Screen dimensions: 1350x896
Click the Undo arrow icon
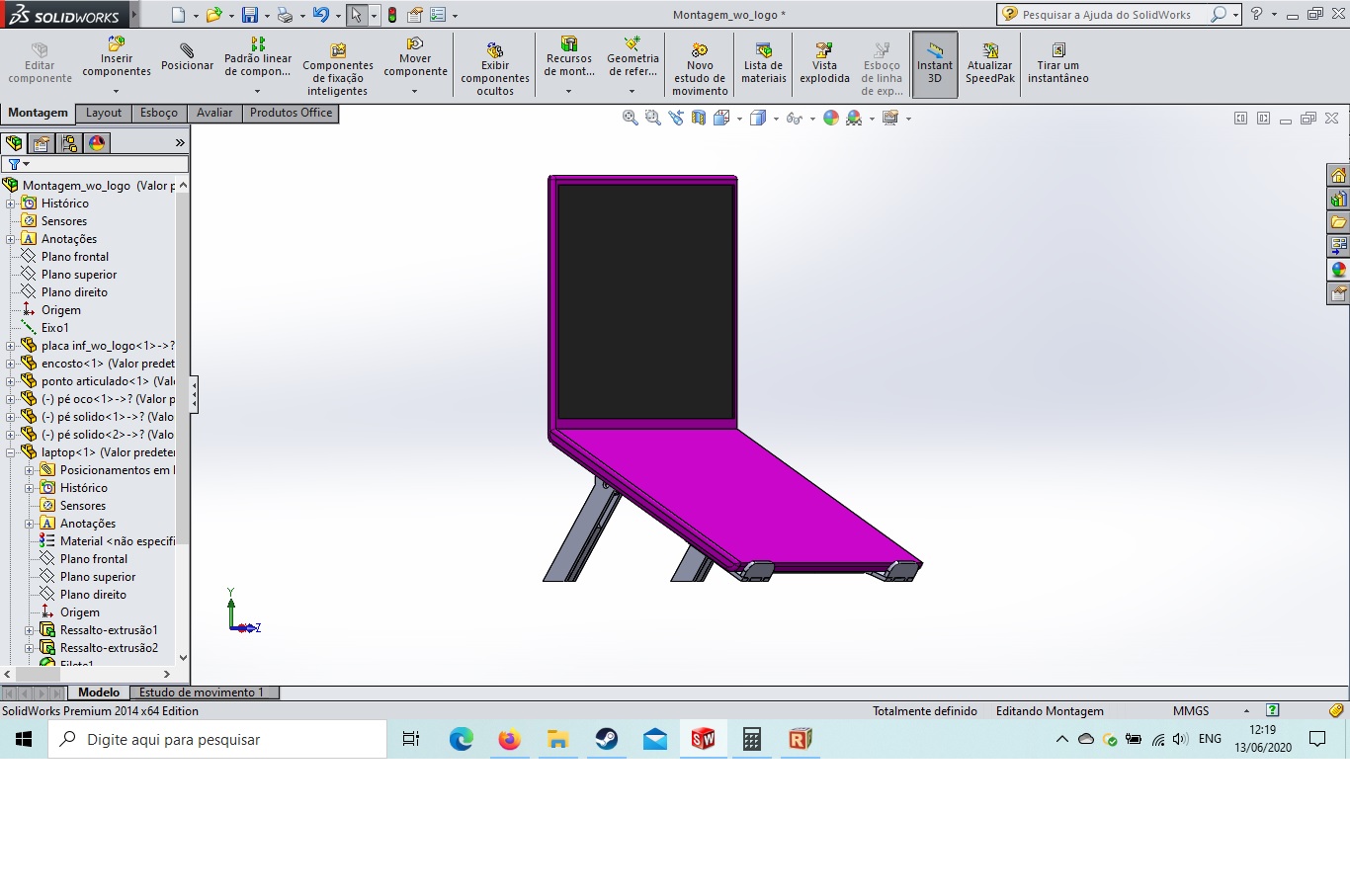point(320,15)
